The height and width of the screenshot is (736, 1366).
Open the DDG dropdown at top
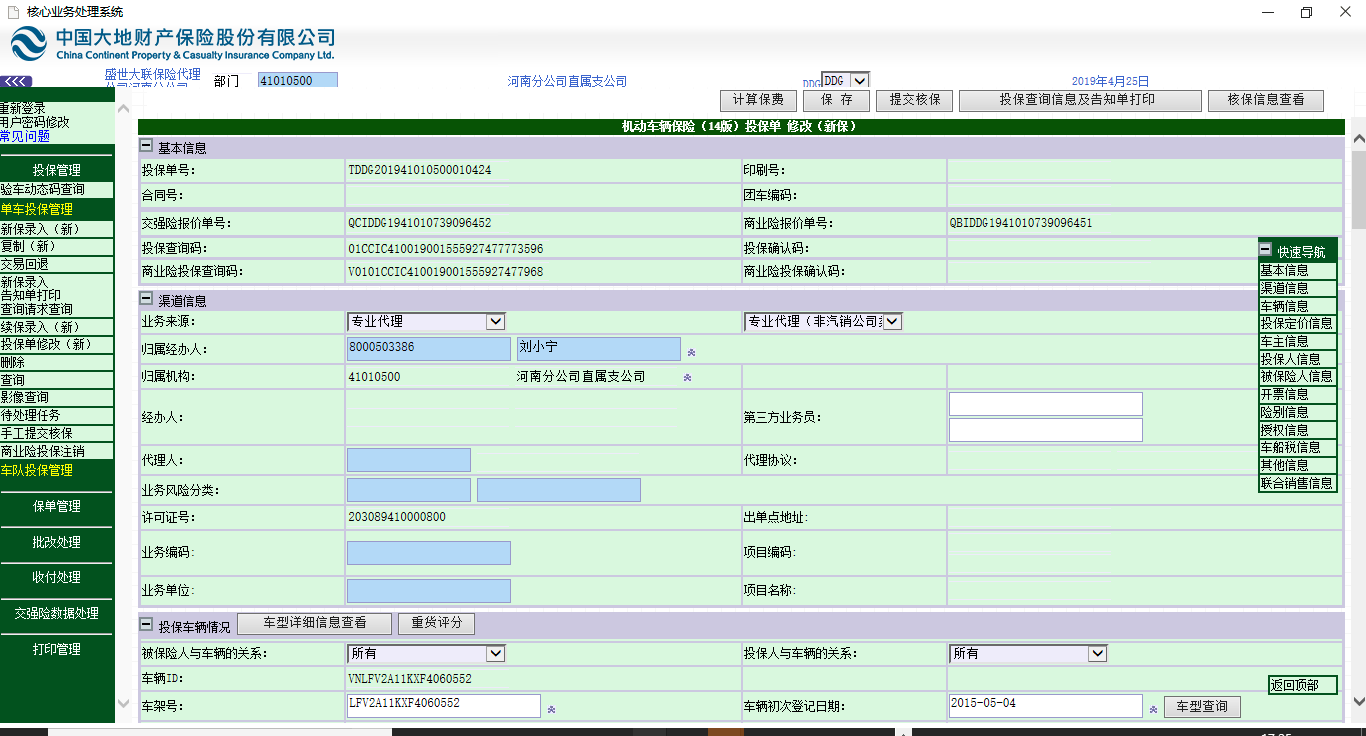(x=859, y=80)
